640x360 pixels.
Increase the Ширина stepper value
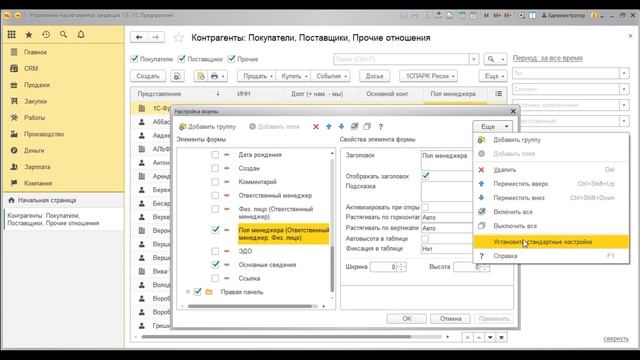tap(402, 264)
